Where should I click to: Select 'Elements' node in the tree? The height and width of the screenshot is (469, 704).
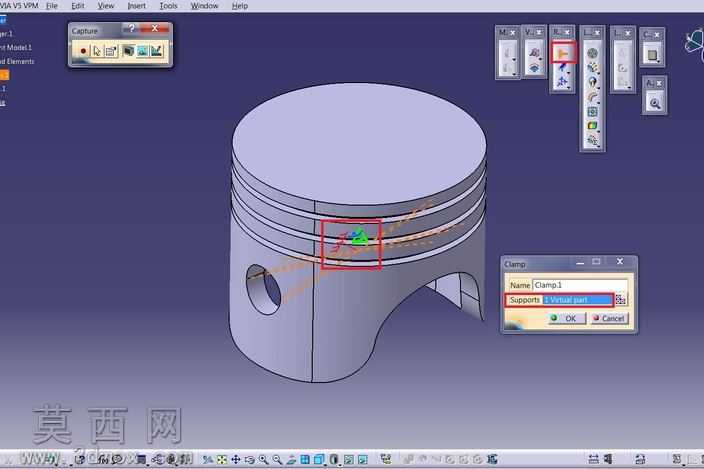pyautogui.click(x=17, y=61)
